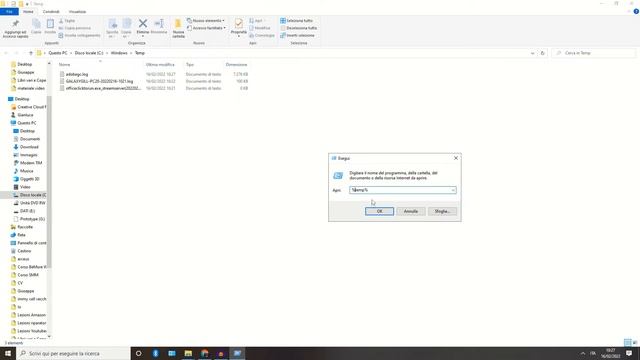Click the Windows Start button

coord(8,353)
